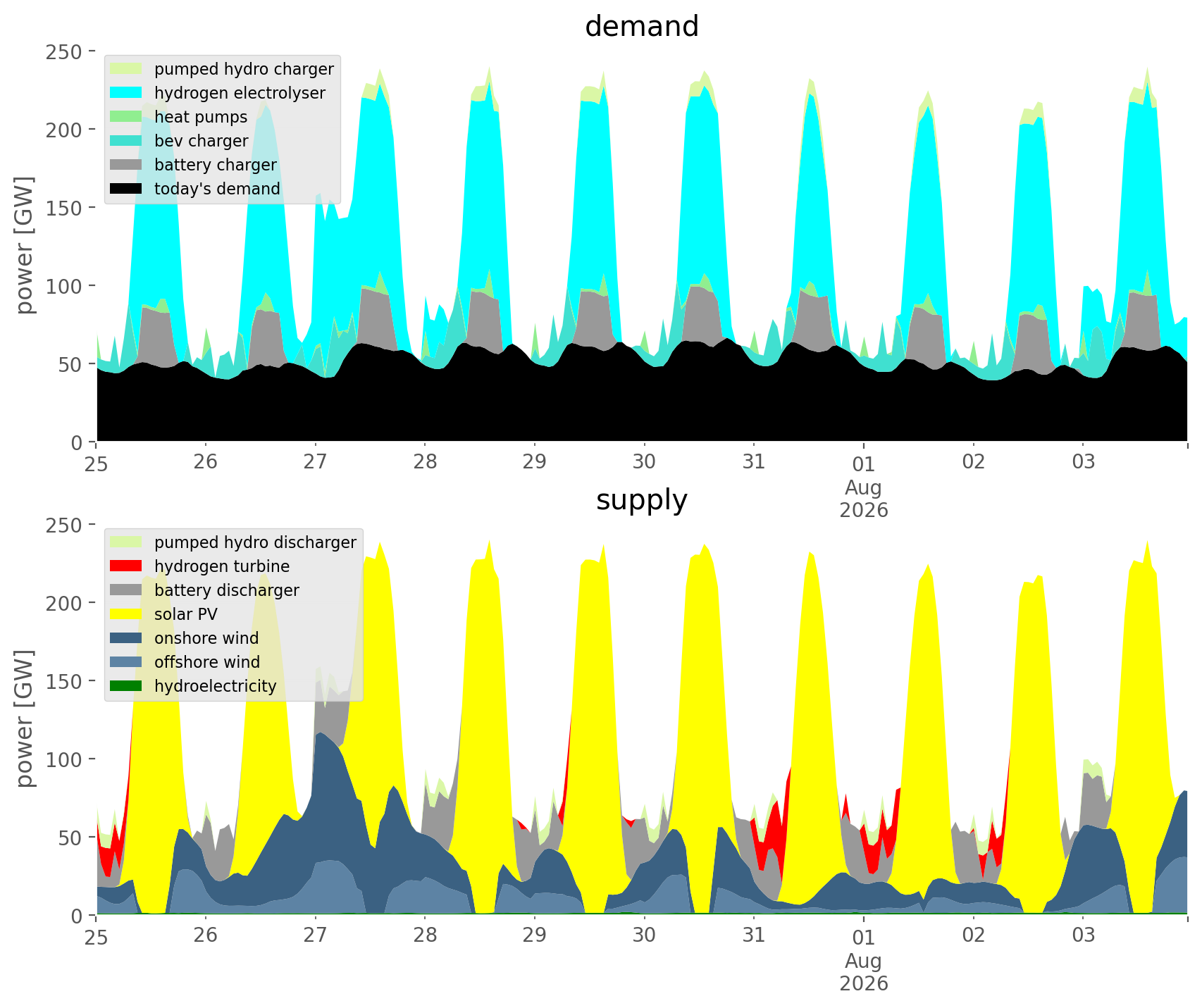
Task: Click the hydroelectricity dark green legend swatch
Action: 127,686
